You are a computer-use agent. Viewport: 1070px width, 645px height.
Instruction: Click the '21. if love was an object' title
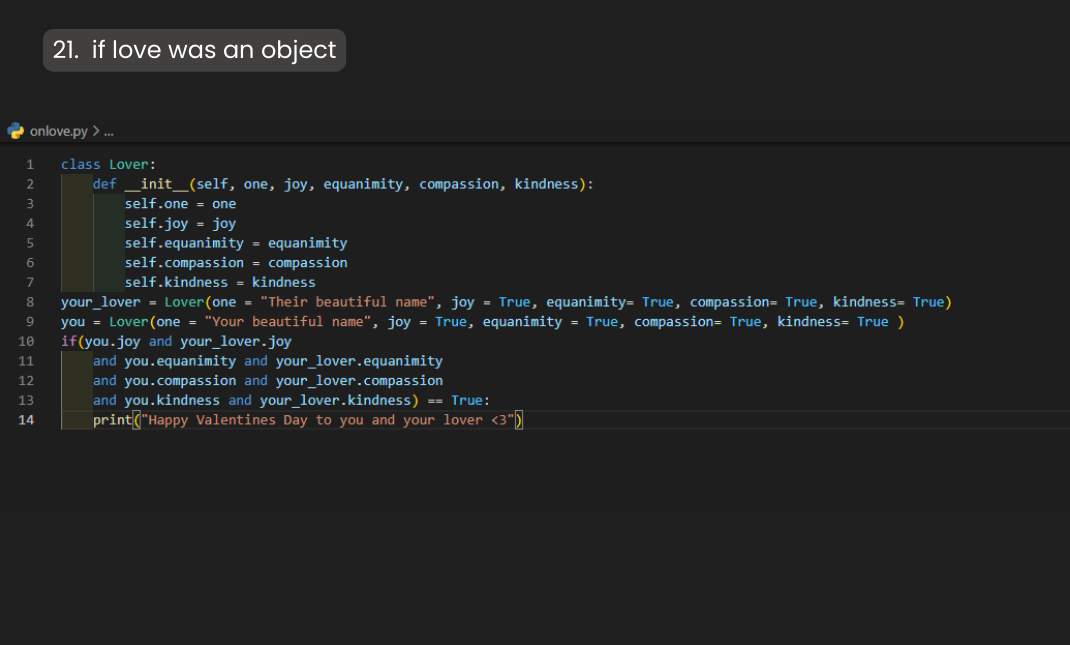[x=194, y=50]
